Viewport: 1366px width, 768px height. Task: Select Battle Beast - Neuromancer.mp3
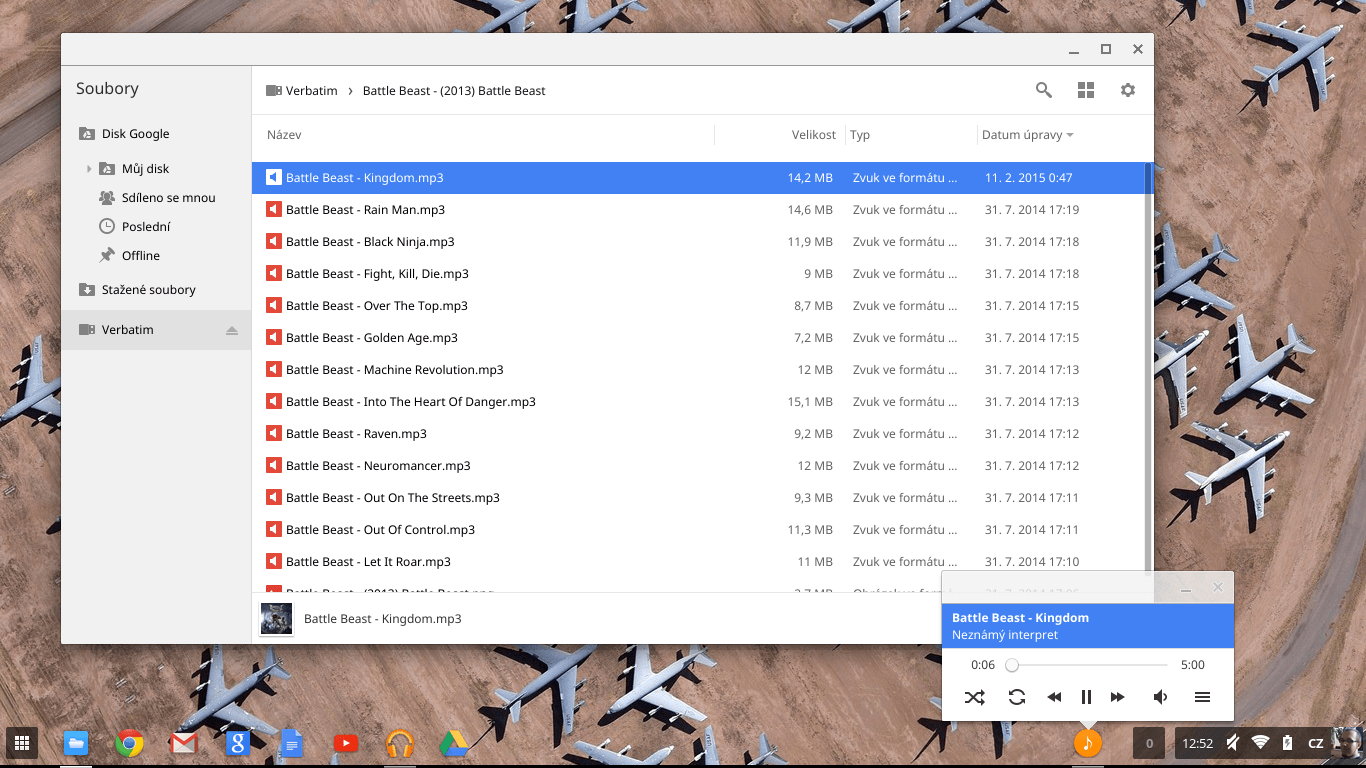tap(698, 466)
